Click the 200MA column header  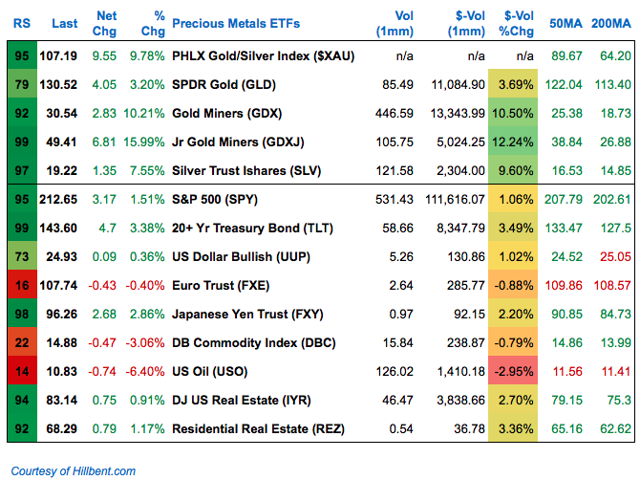tap(611, 23)
